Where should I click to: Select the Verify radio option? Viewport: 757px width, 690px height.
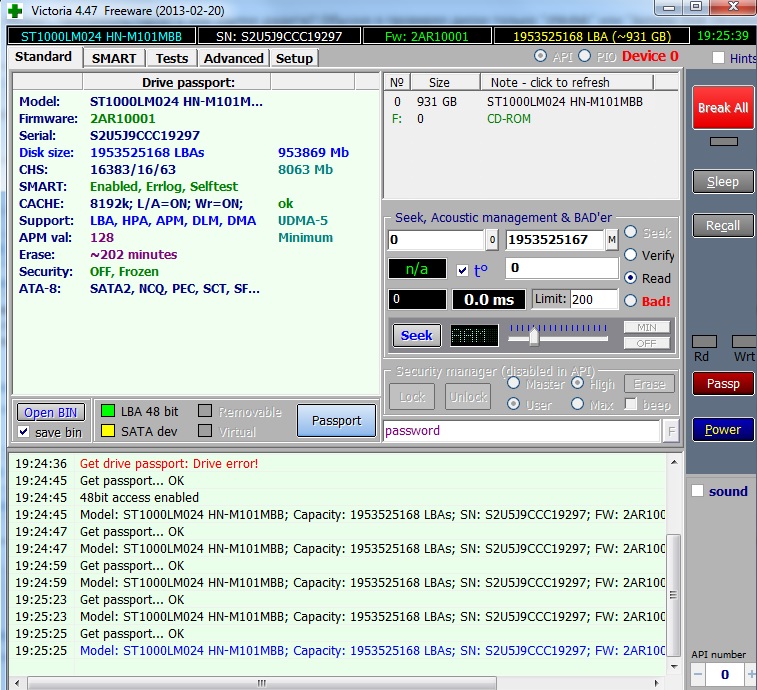click(631, 255)
